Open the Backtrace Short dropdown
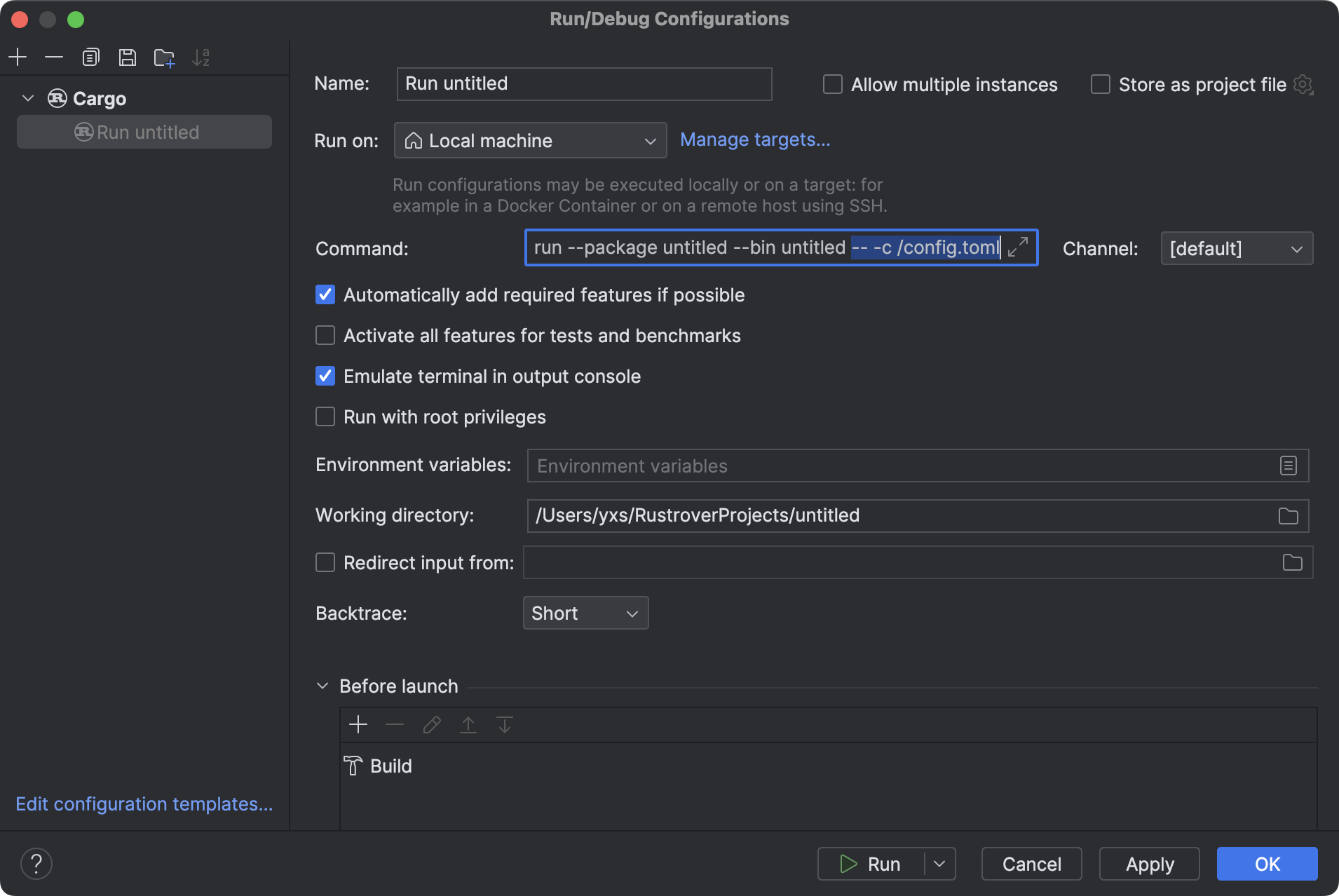The height and width of the screenshot is (896, 1339). [585, 613]
